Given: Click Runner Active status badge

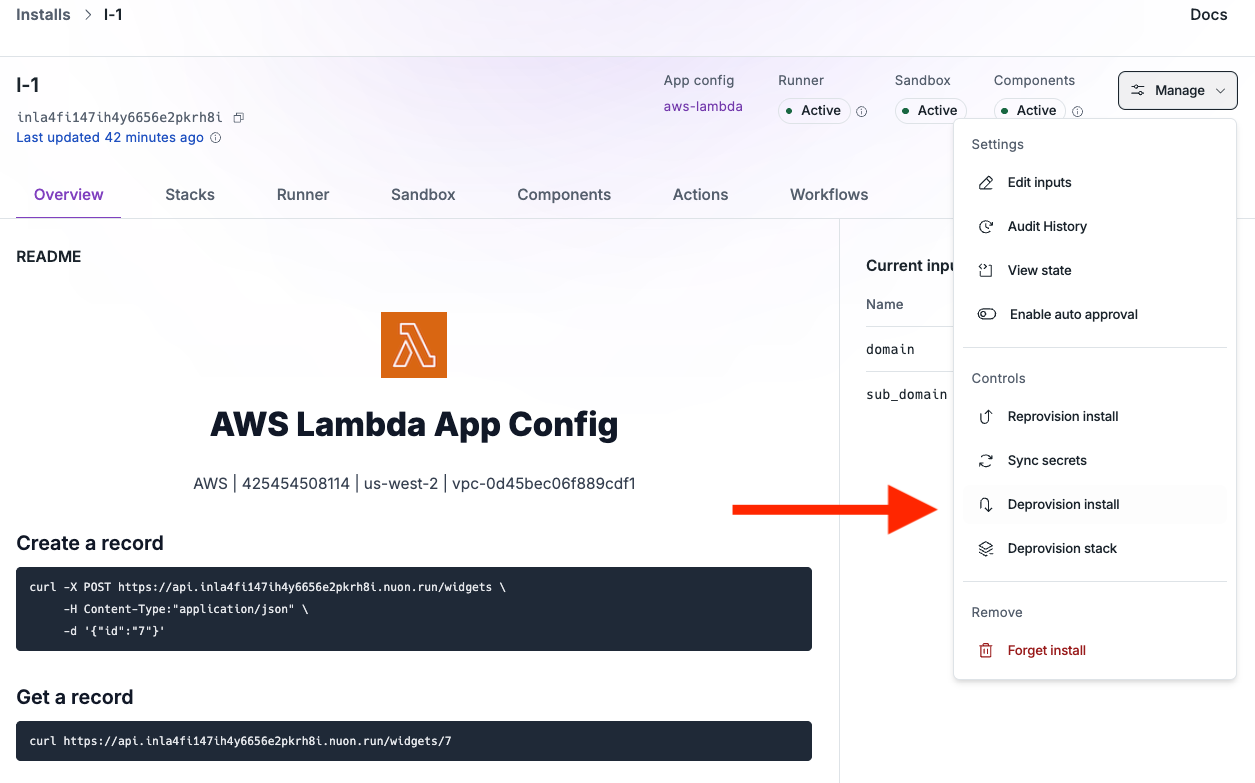Looking at the screenshot, I should 814,111.
